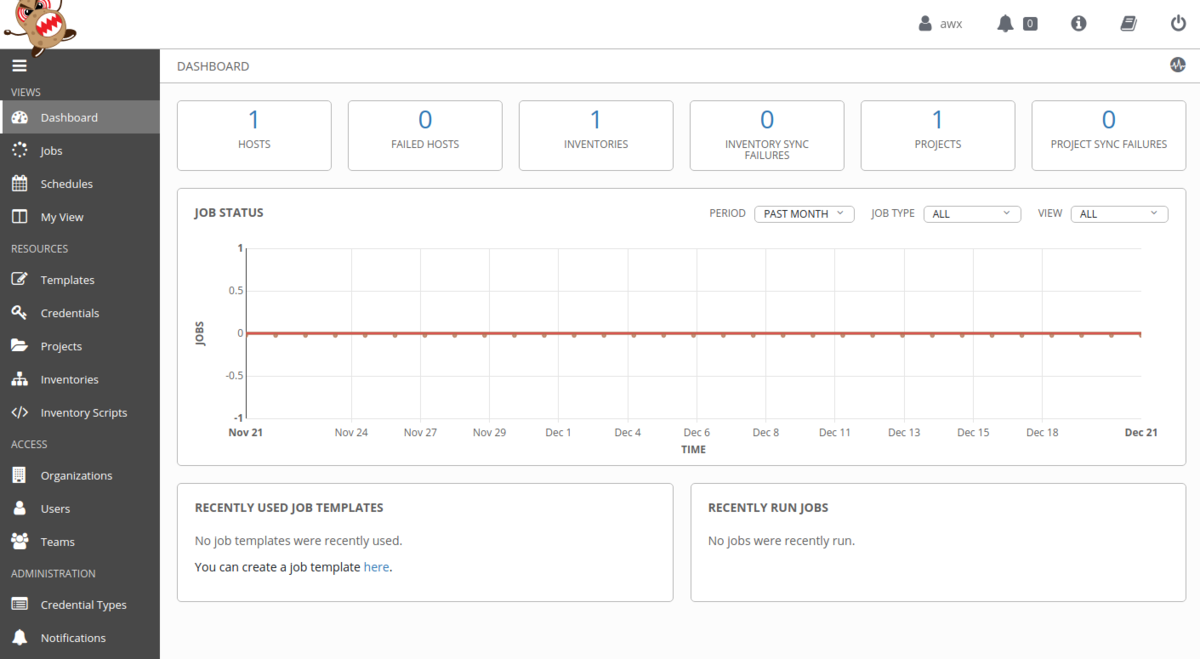The image size is (1200, 659).
Task: Expand the Job Type dropdown
Action: tap(972, 214)
